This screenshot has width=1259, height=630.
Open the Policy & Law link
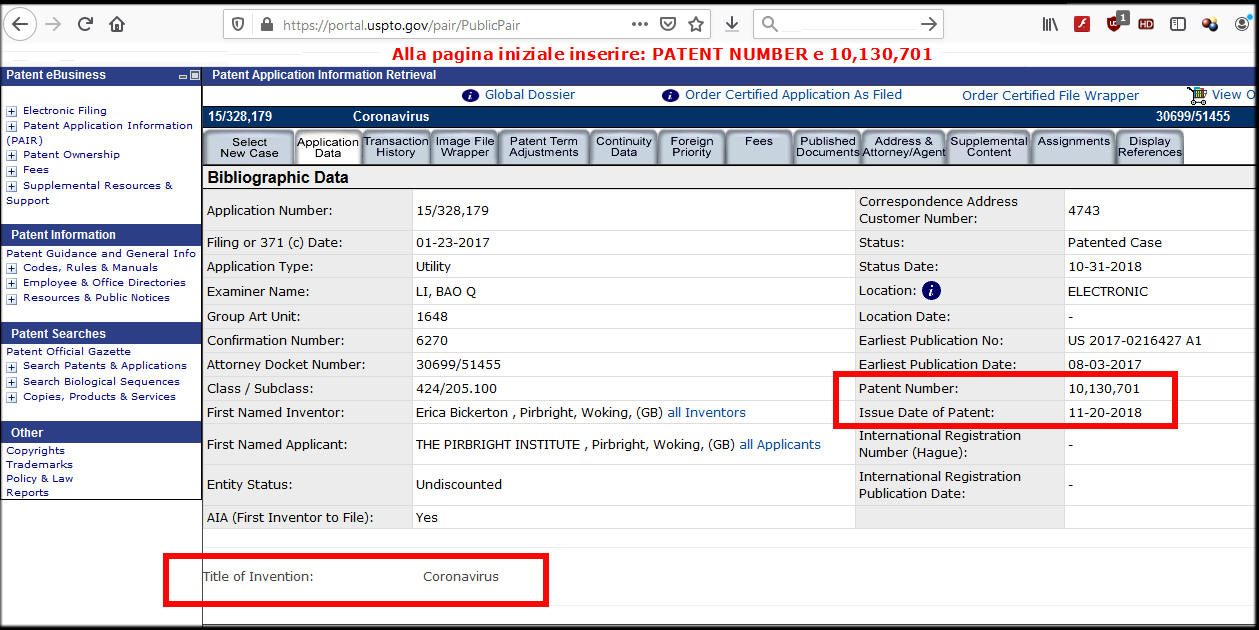(40, 479)
